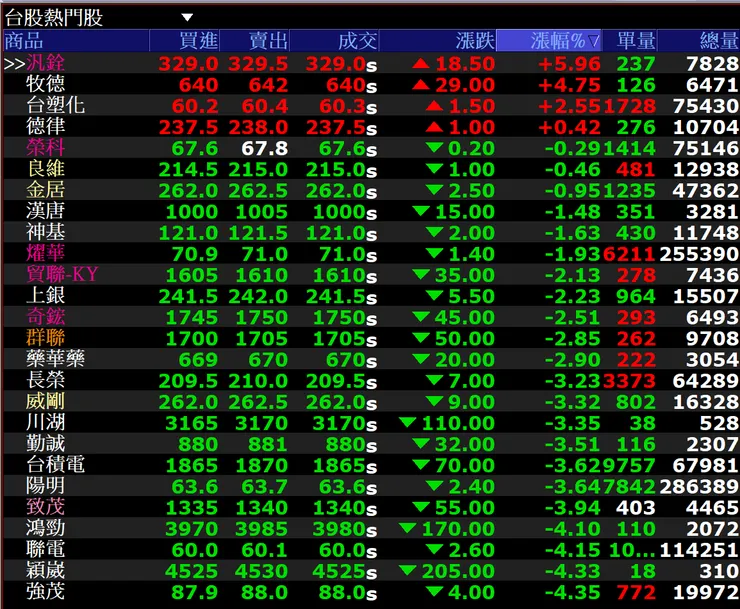Select the 金居 stock name
The height and width of the screenshot is (609, 740).
[45, 190]
